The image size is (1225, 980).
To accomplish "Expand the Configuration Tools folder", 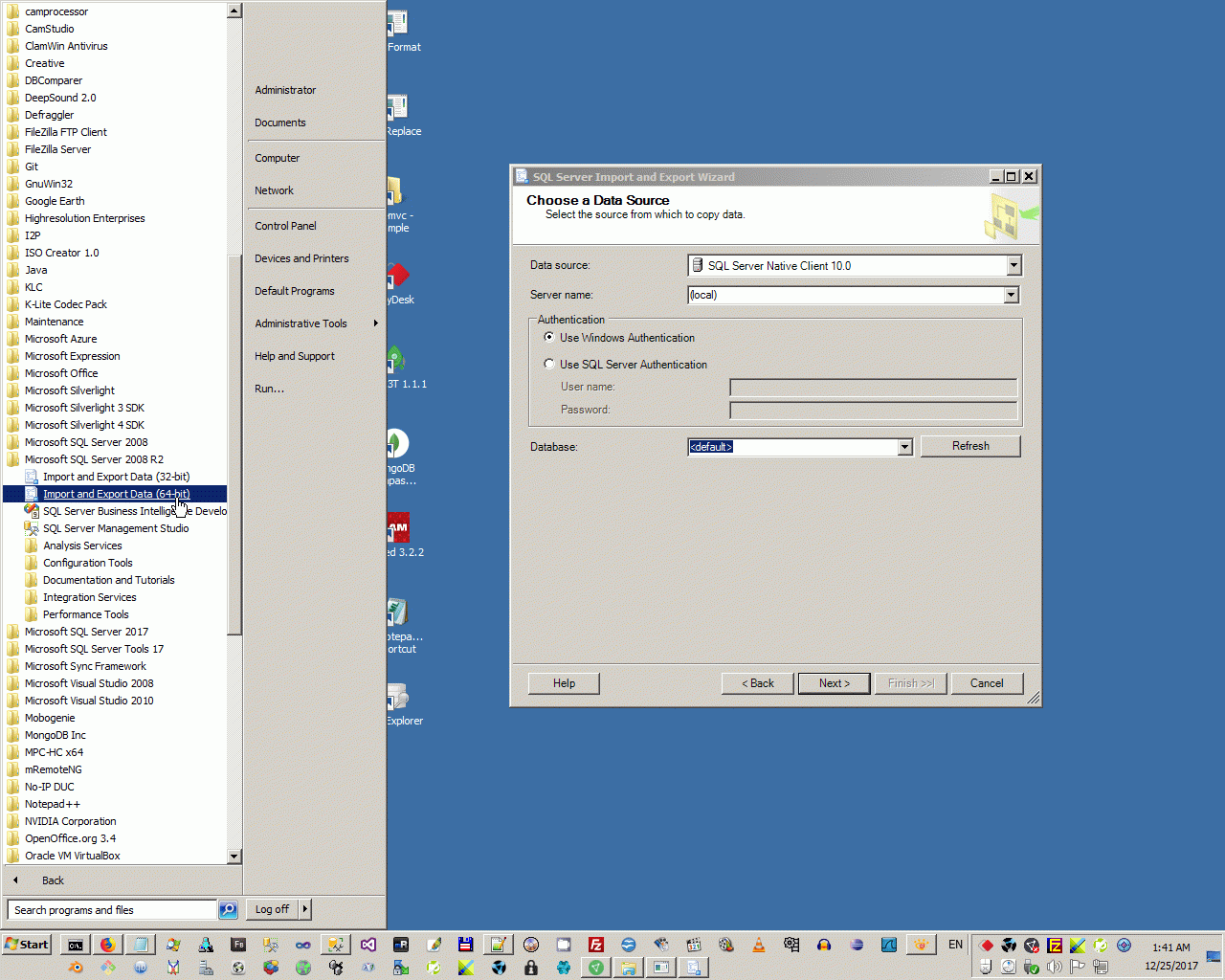I will [x=88, y=563].
